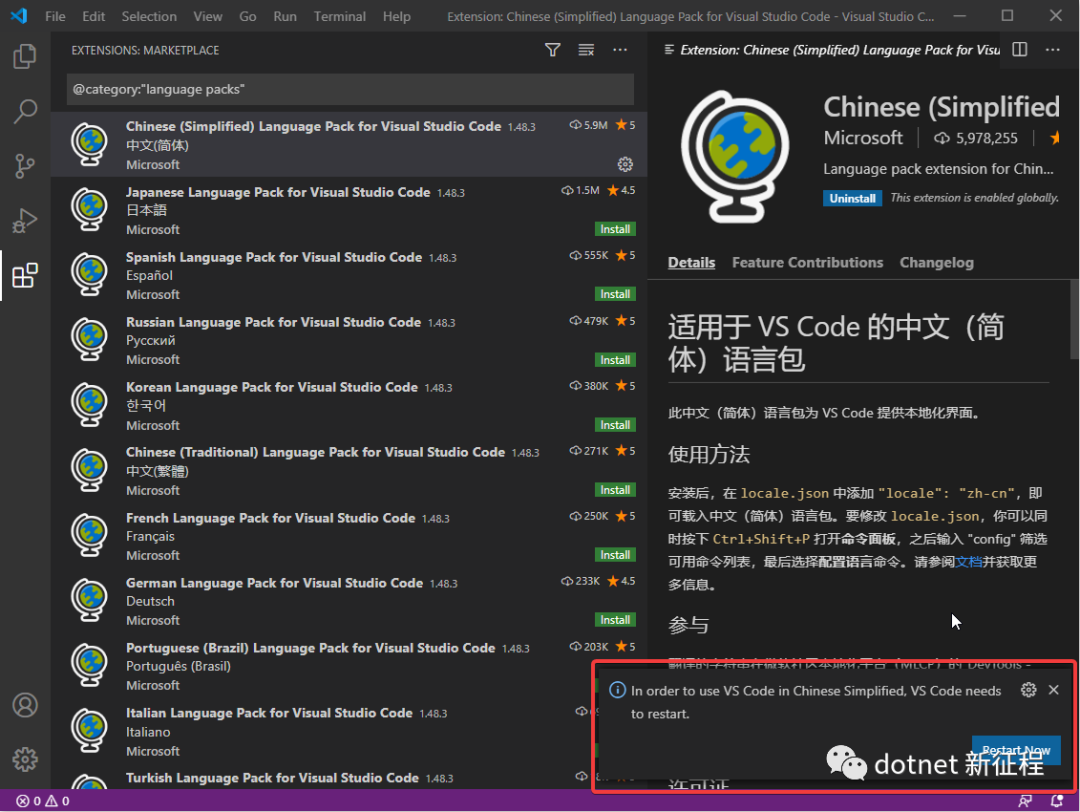Install German Language Pack

pyautogui.click(x=615, y=620)
